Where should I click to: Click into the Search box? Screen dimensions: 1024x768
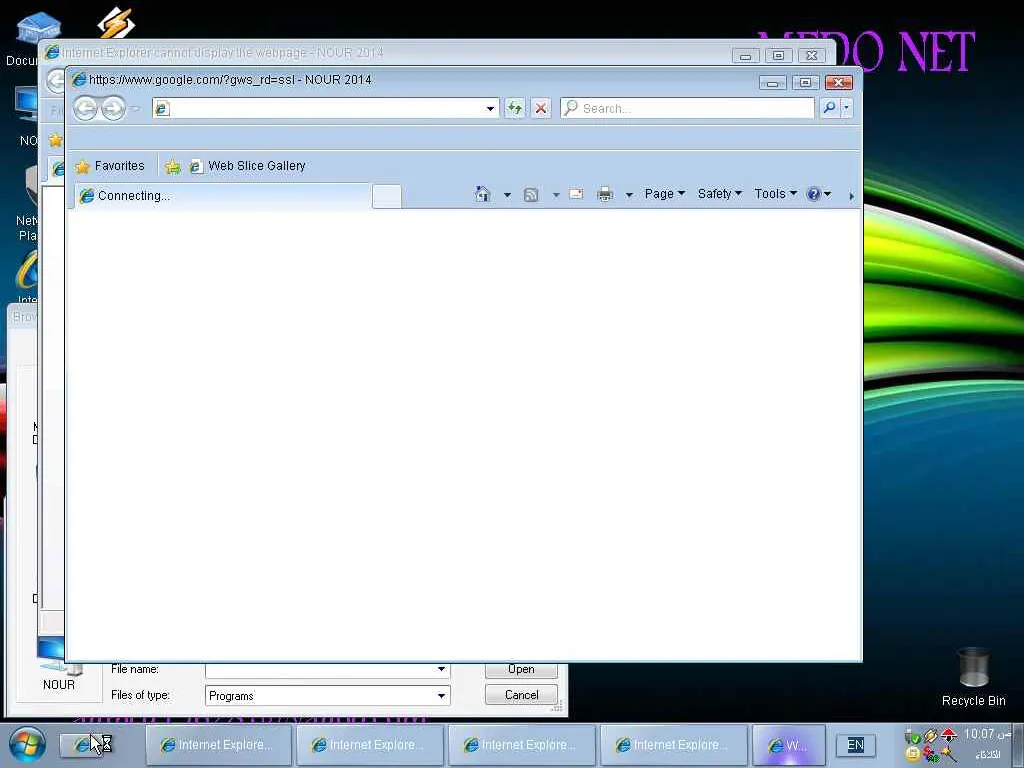click(687, 108)
